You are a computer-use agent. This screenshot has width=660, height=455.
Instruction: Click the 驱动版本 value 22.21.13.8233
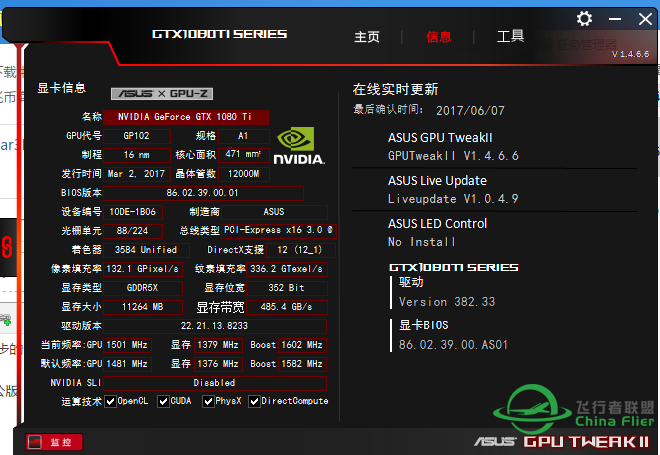point(215,326)
